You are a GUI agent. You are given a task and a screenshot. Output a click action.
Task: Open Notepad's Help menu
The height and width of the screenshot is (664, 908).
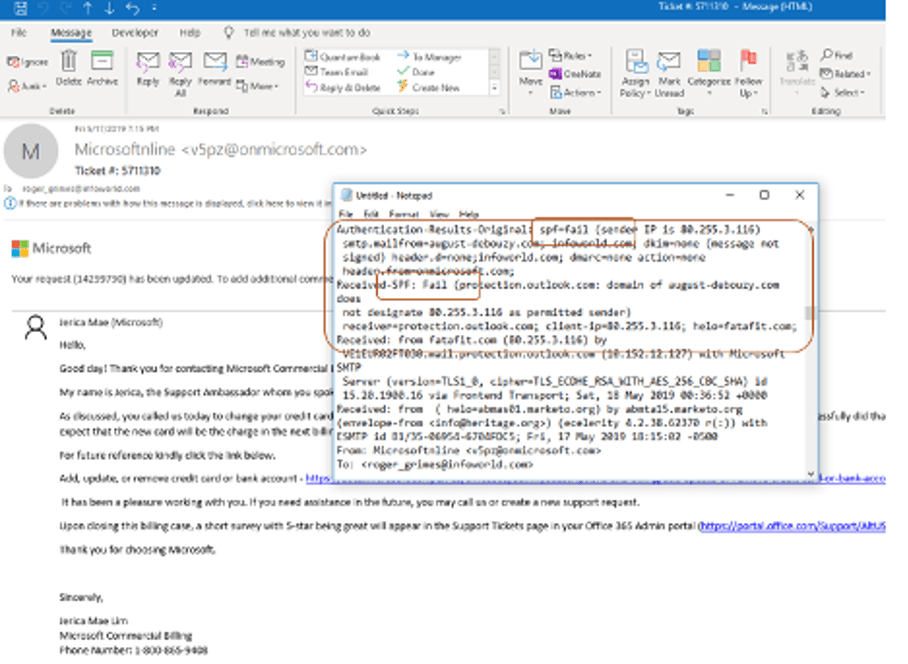[x=469, y=214]
